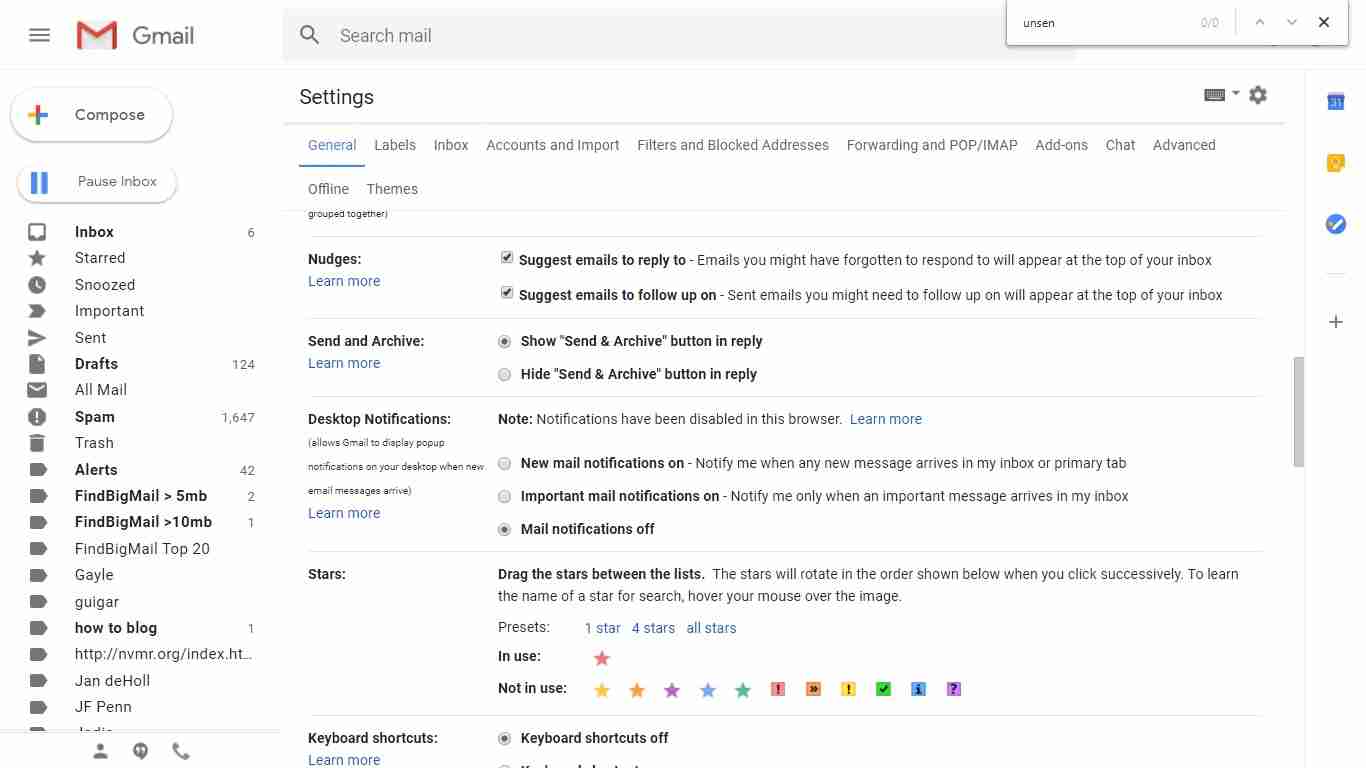Open the settings gear icon
Screen dimensions: 1366x768
coord(1258,95)
